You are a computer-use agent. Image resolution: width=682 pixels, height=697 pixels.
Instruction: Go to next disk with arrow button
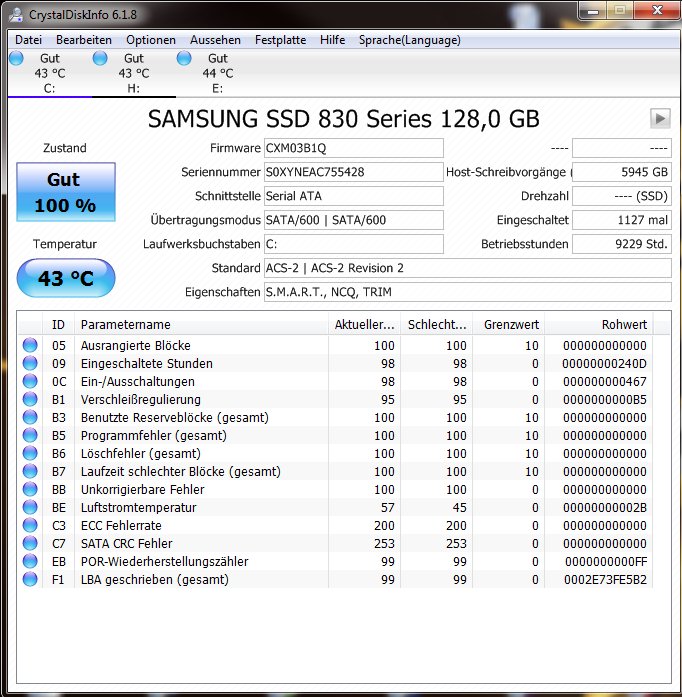point(660,119)
